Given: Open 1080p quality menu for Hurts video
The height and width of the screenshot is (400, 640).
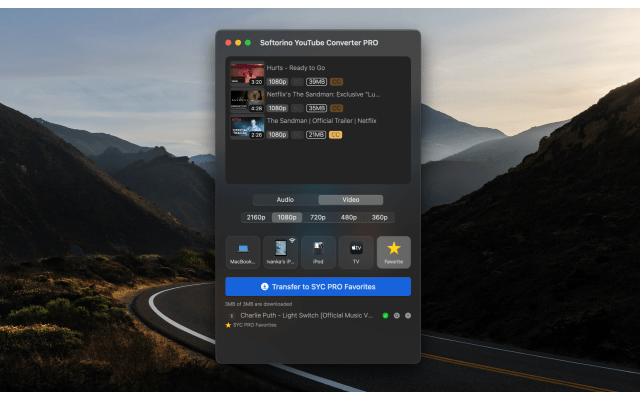Looking at the screenshot, I should click(278, 82).
